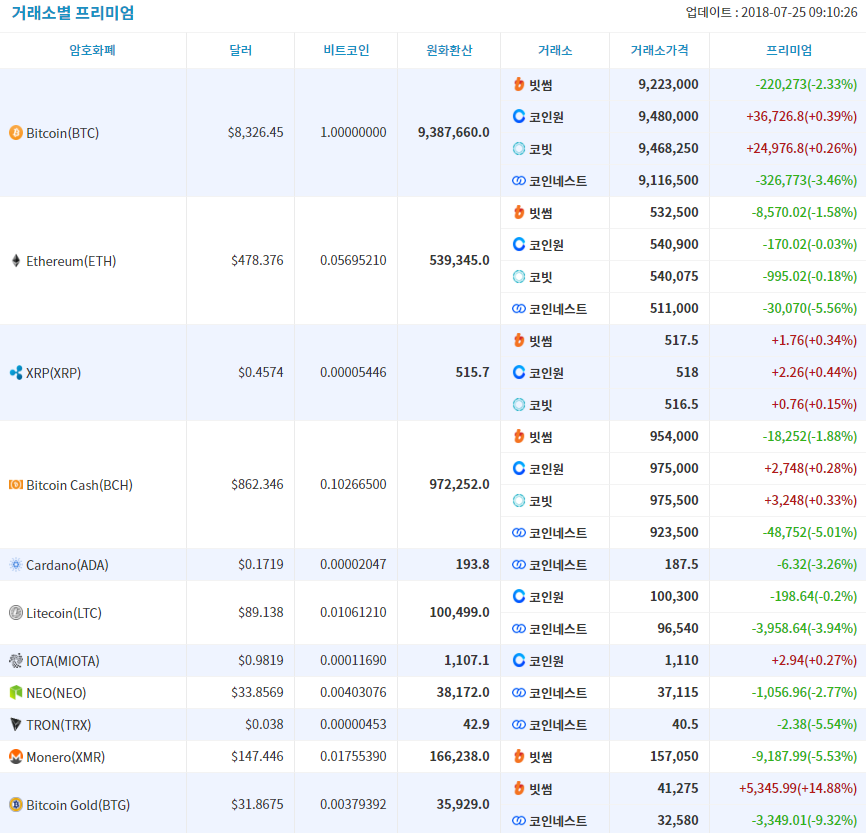Click the 비트코인 column header
Viewport: 866px width, 833px height.
(x=346, y=50)
